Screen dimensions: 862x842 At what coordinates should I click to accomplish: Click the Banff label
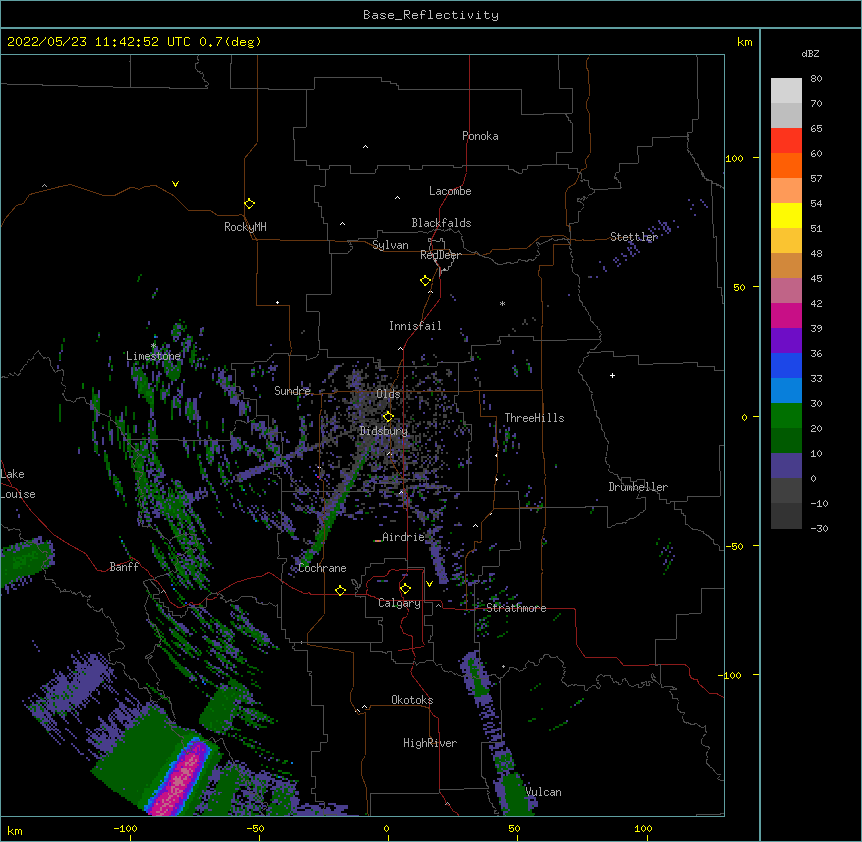tap(124, 567)
